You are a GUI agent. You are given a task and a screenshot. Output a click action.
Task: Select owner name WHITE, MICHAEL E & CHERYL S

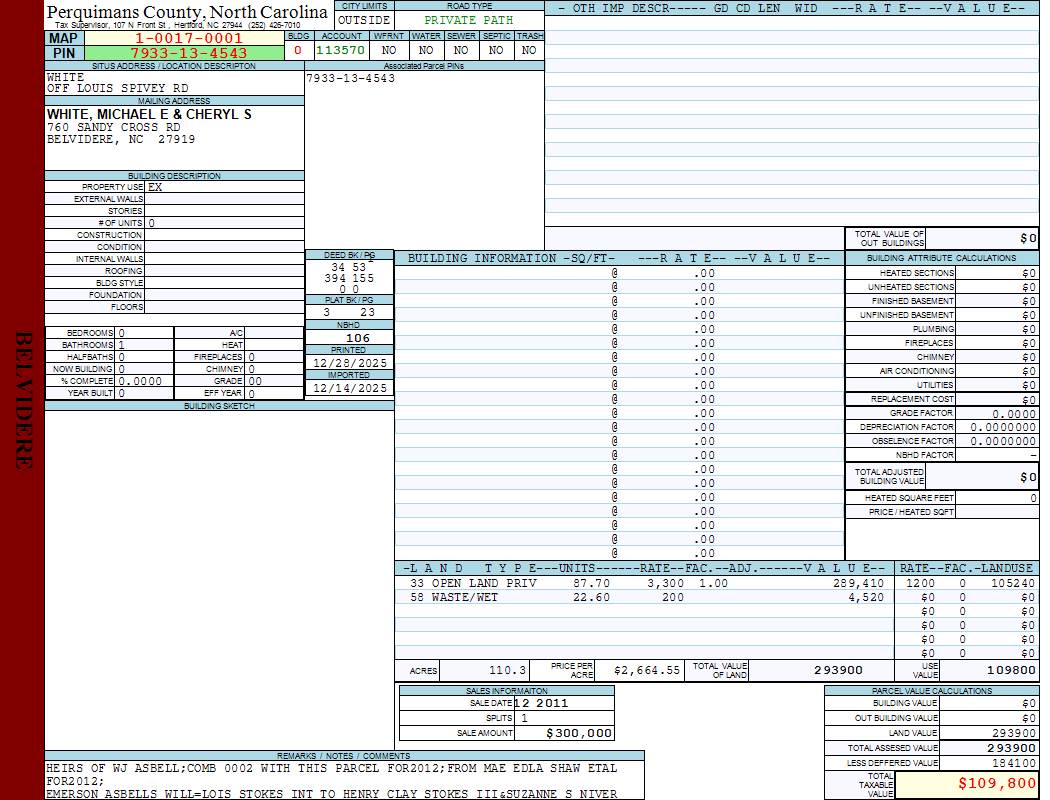149,115
